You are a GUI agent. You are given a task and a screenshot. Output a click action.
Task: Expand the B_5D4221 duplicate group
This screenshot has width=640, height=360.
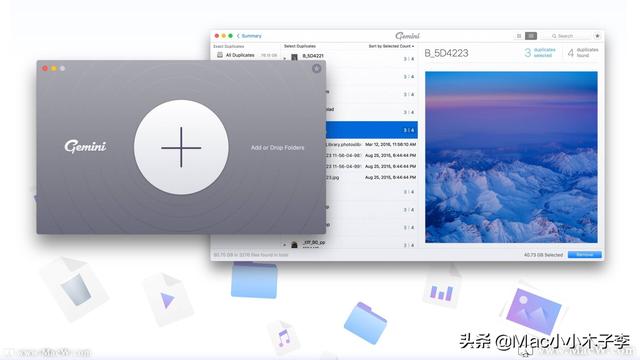[285, 58]
